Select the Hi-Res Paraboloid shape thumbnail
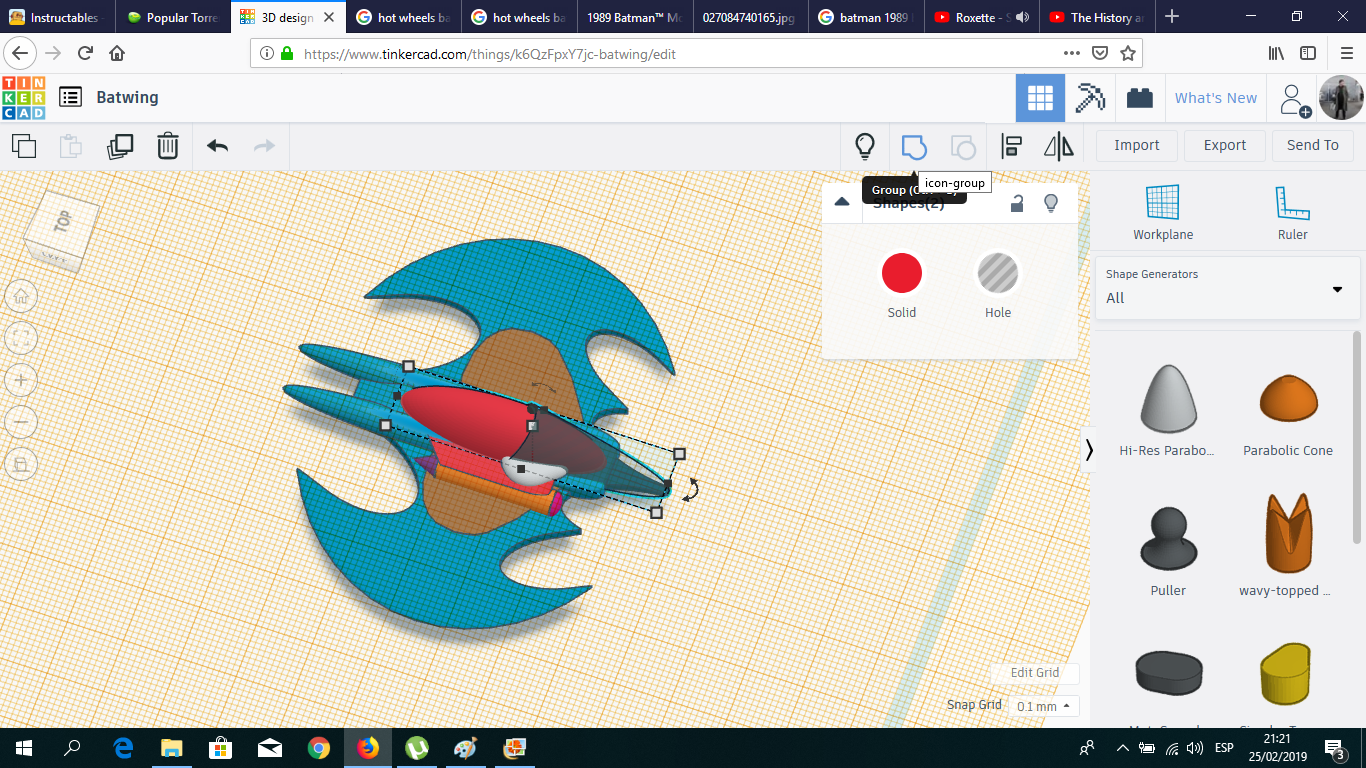The height and width of the screenshot is (768, 1366). [1167, 399]
